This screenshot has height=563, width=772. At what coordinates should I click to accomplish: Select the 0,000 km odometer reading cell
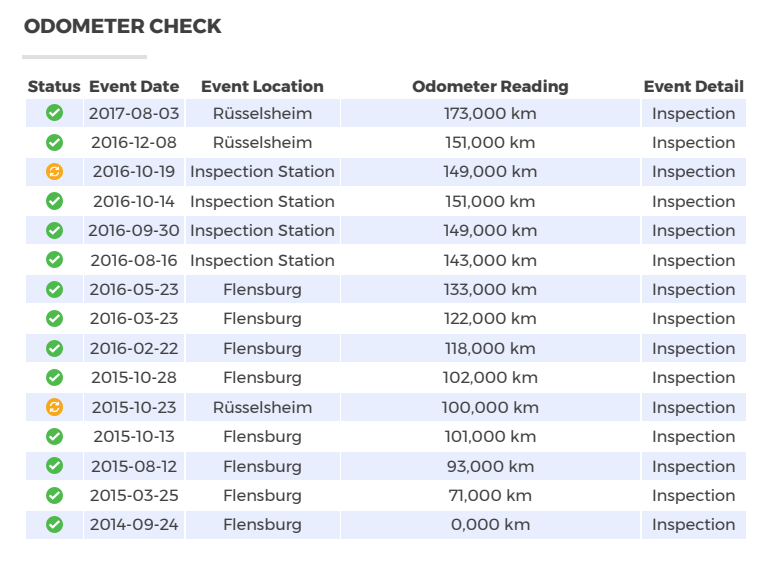(490, 525)
